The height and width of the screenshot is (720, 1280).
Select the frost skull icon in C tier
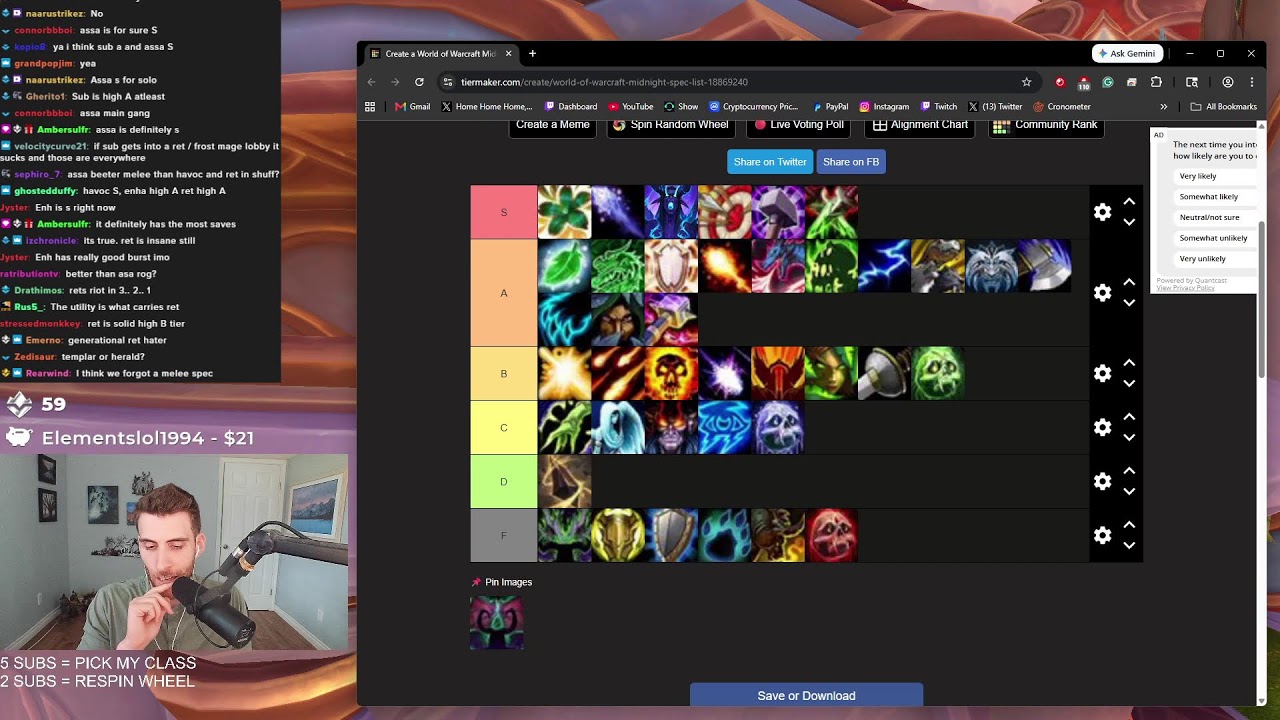click(778, 428)
